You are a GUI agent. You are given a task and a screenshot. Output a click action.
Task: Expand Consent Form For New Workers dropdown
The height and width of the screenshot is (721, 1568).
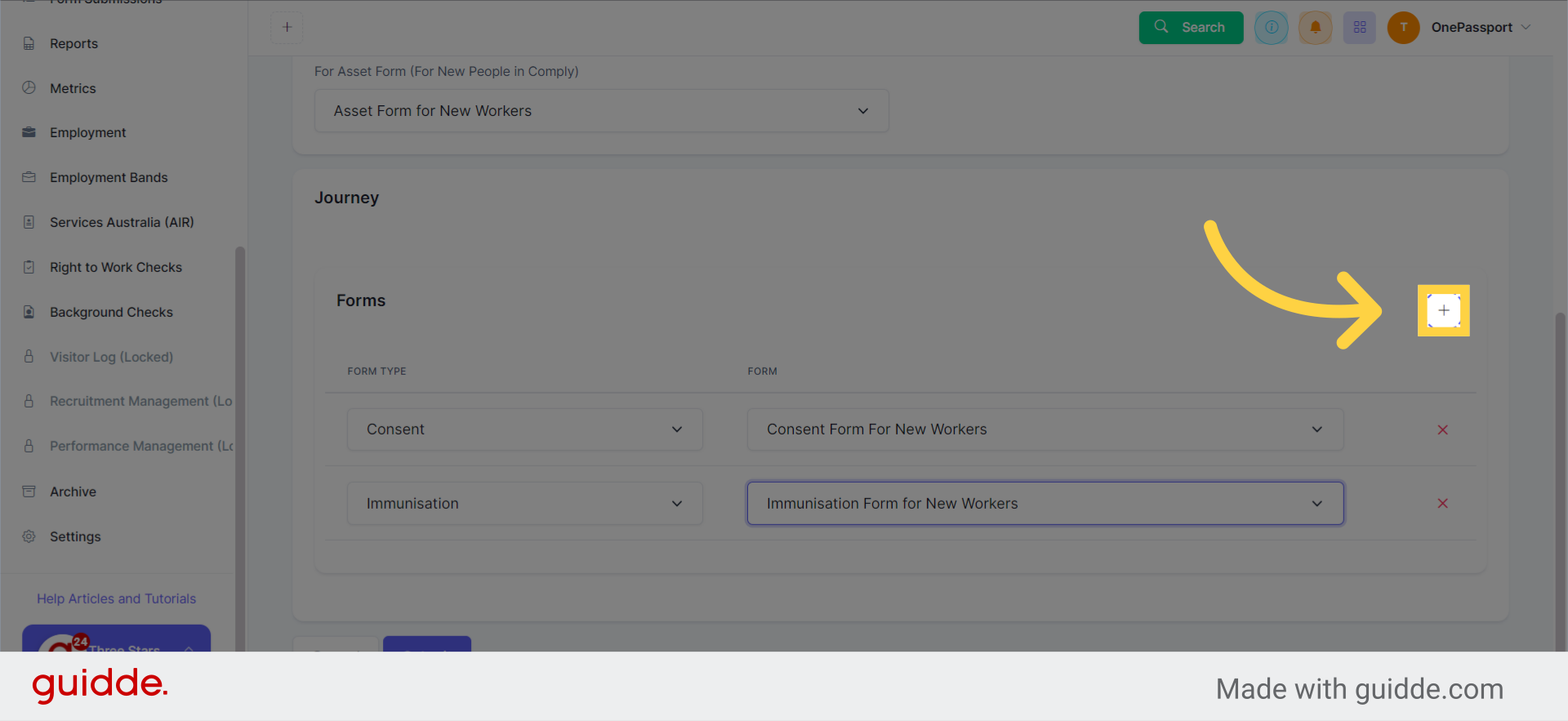1045,429
